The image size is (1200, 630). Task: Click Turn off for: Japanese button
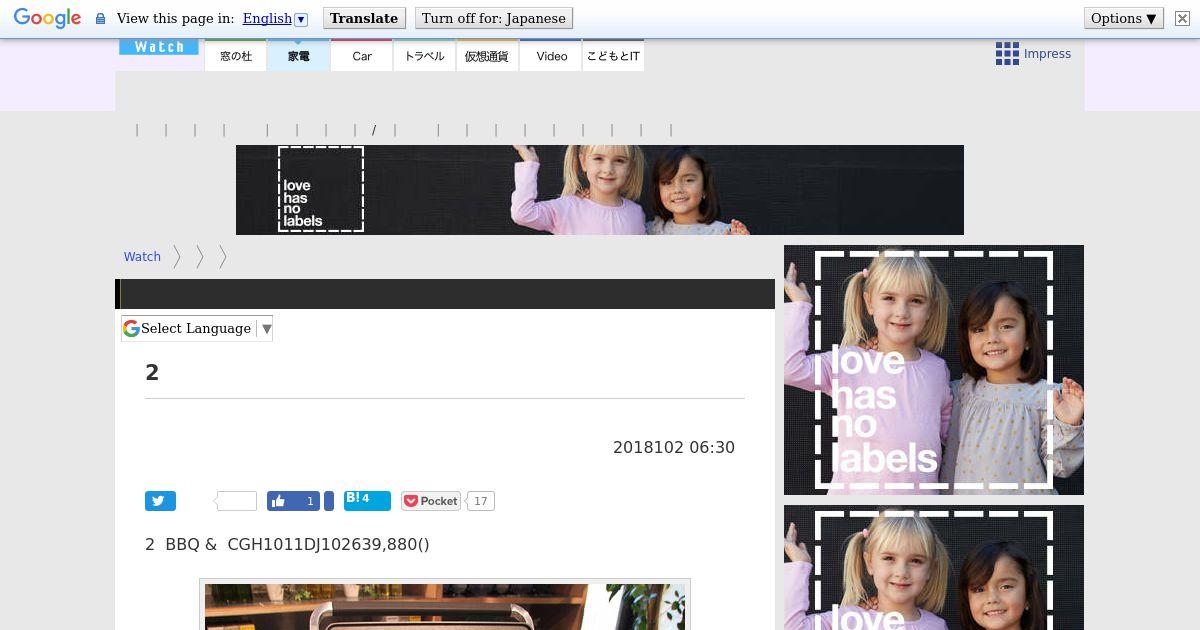[493, 18]
